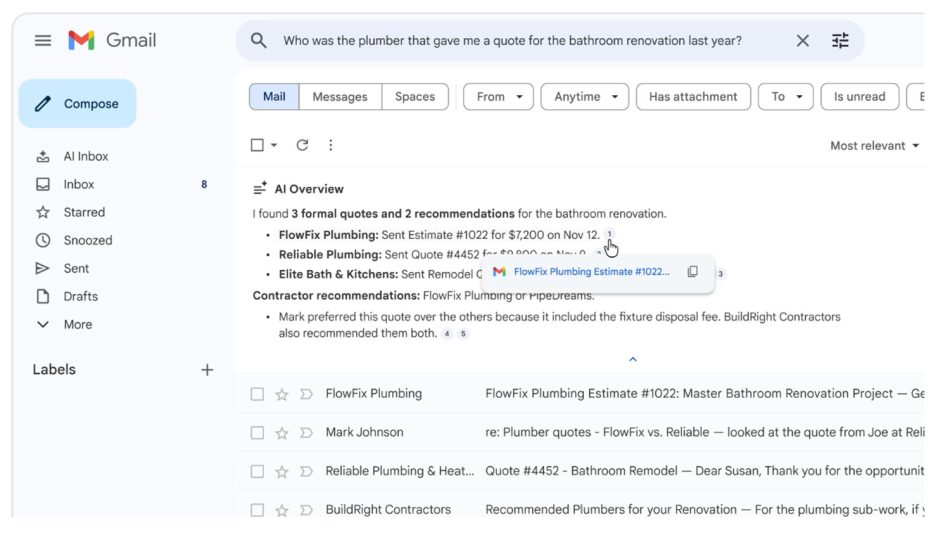Open Sent mail folder
The image size is (950, 535).
pos(76,268)
